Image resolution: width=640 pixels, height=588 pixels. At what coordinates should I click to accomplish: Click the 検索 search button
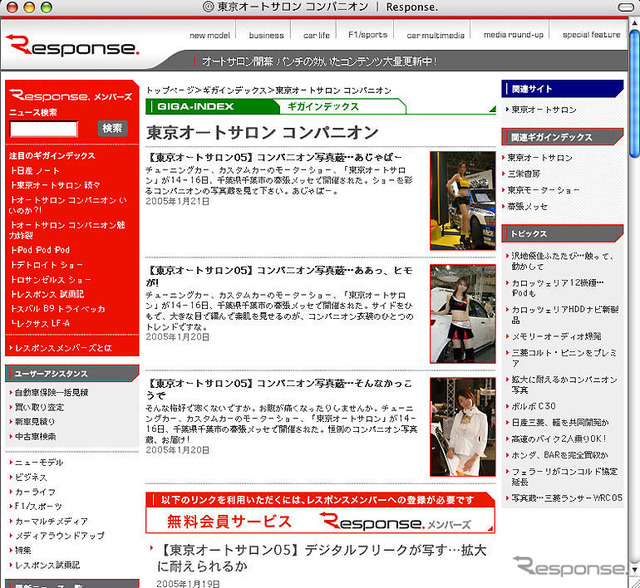click(112, 128)
